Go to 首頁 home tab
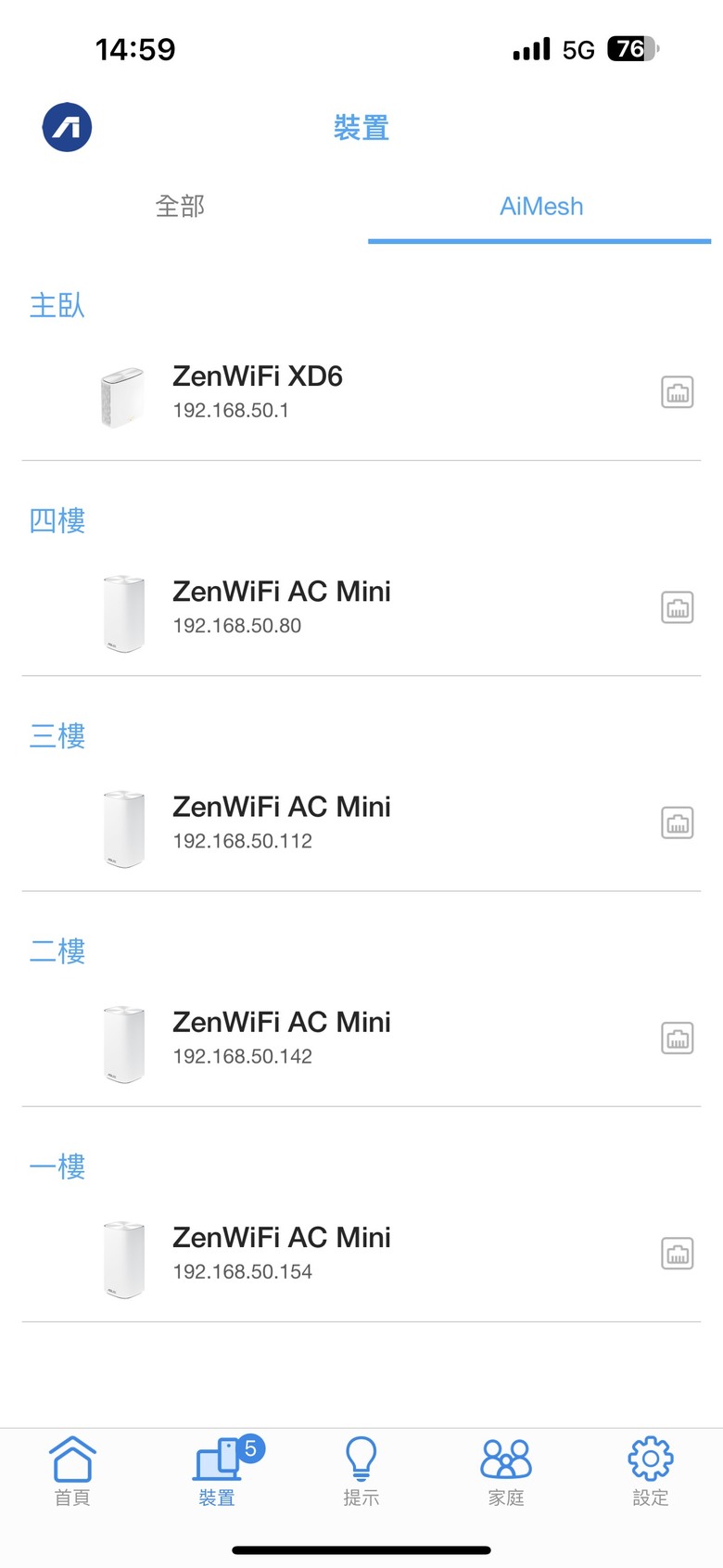723x1568 pixels. tap(72, 1472)
